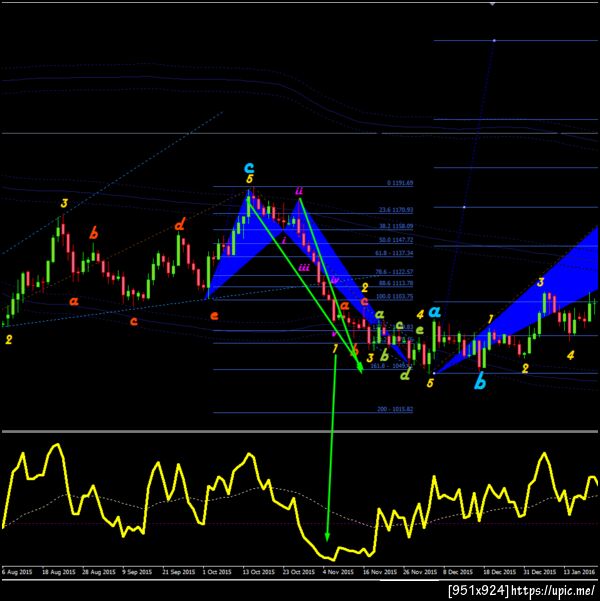Select the 16 Nov 2015 axis date

pos(380,572)
